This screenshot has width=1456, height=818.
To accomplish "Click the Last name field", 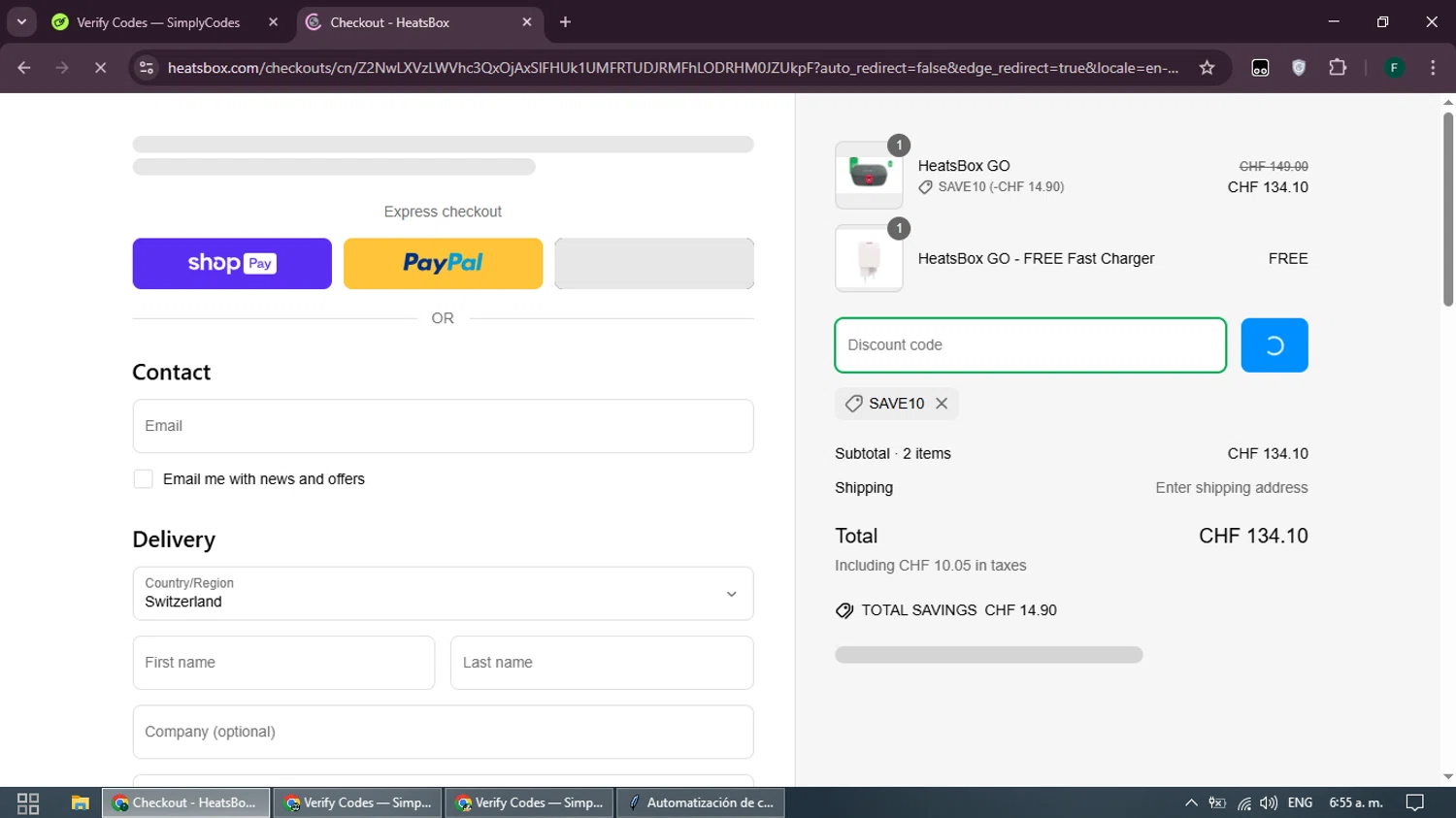I will [602, 663].
